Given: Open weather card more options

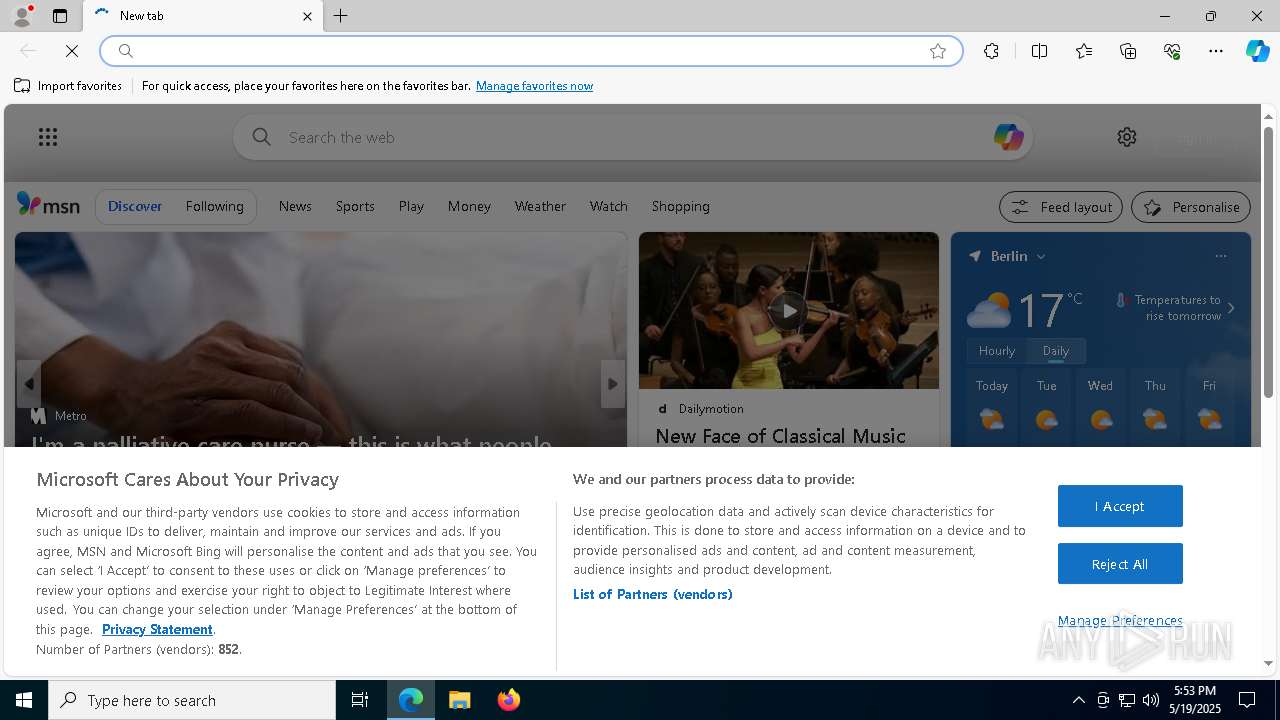Looking at the screenshot, I should [1220, 256].
